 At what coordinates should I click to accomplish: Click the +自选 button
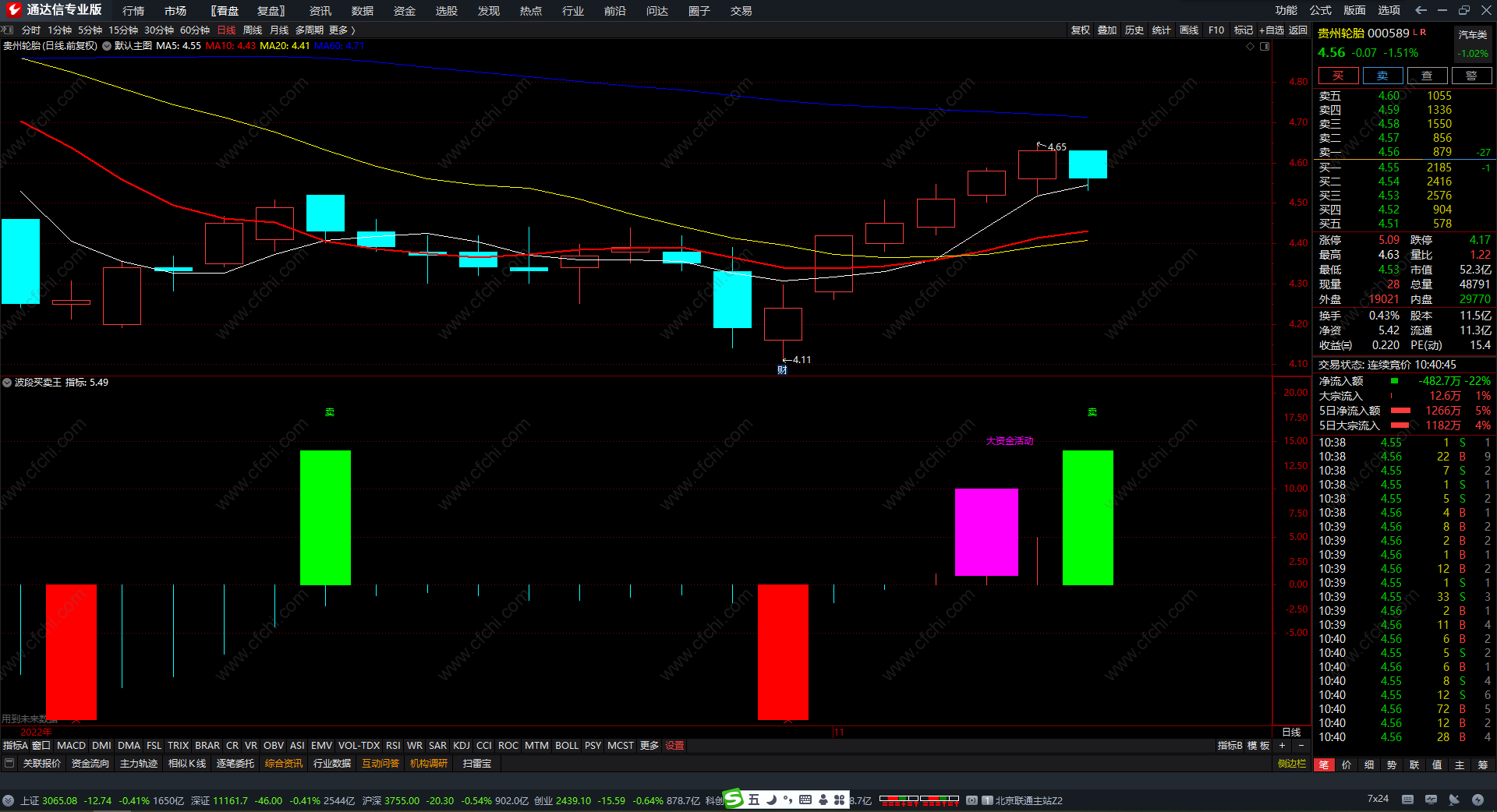point(1272,30)
